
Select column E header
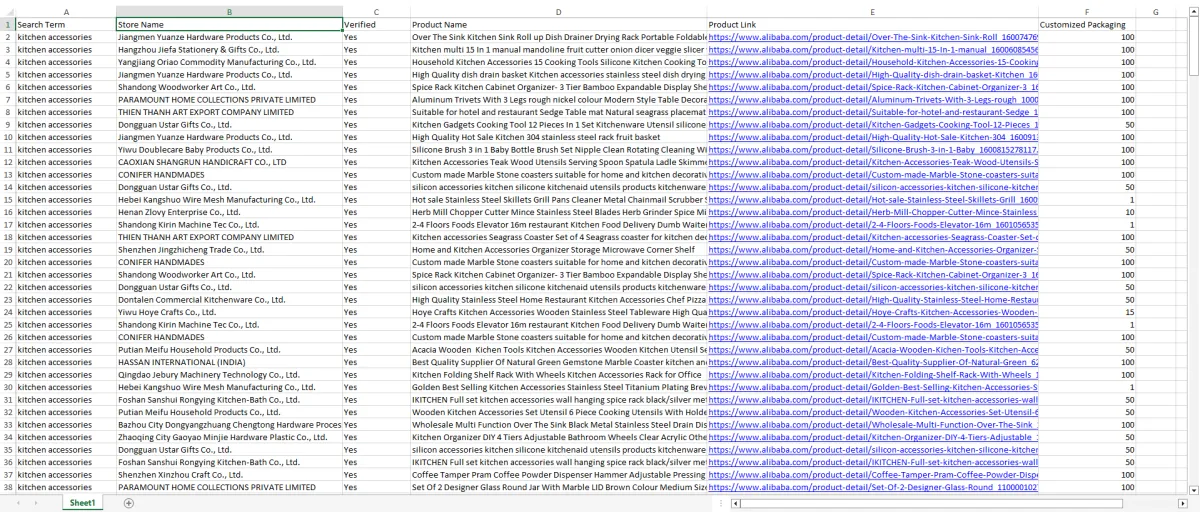tap(872, 11)
